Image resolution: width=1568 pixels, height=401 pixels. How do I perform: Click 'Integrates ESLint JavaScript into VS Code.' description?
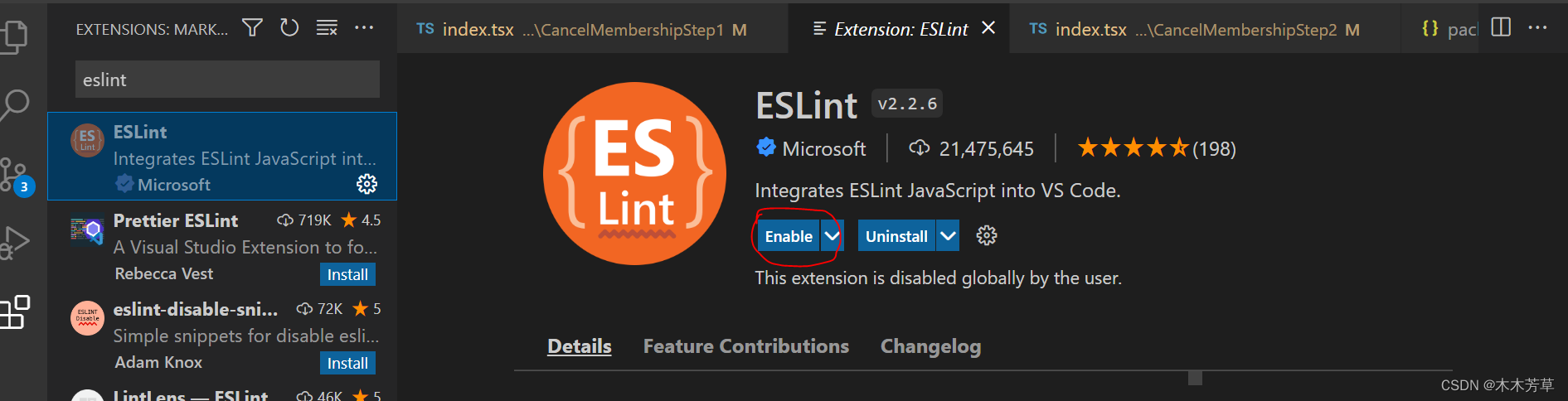pyautogui.click(x=937, y=191)
